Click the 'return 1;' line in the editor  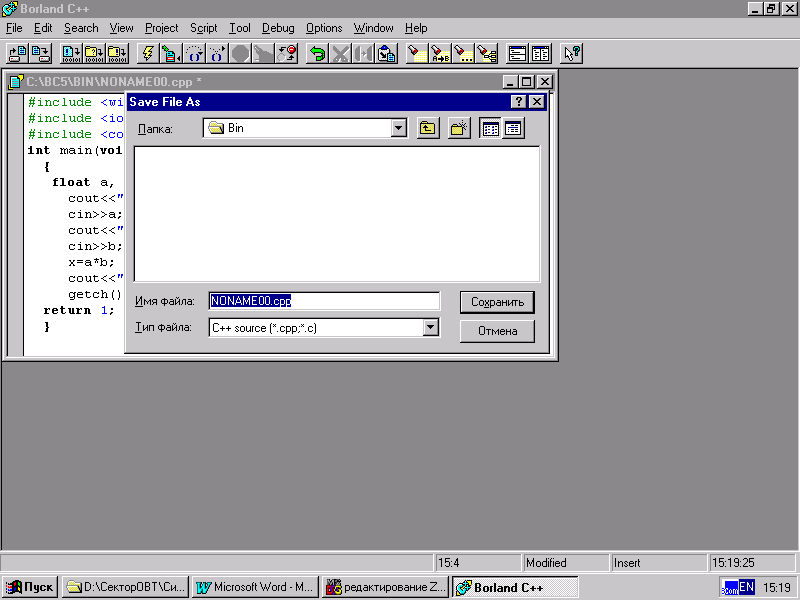tap(79, 310)
